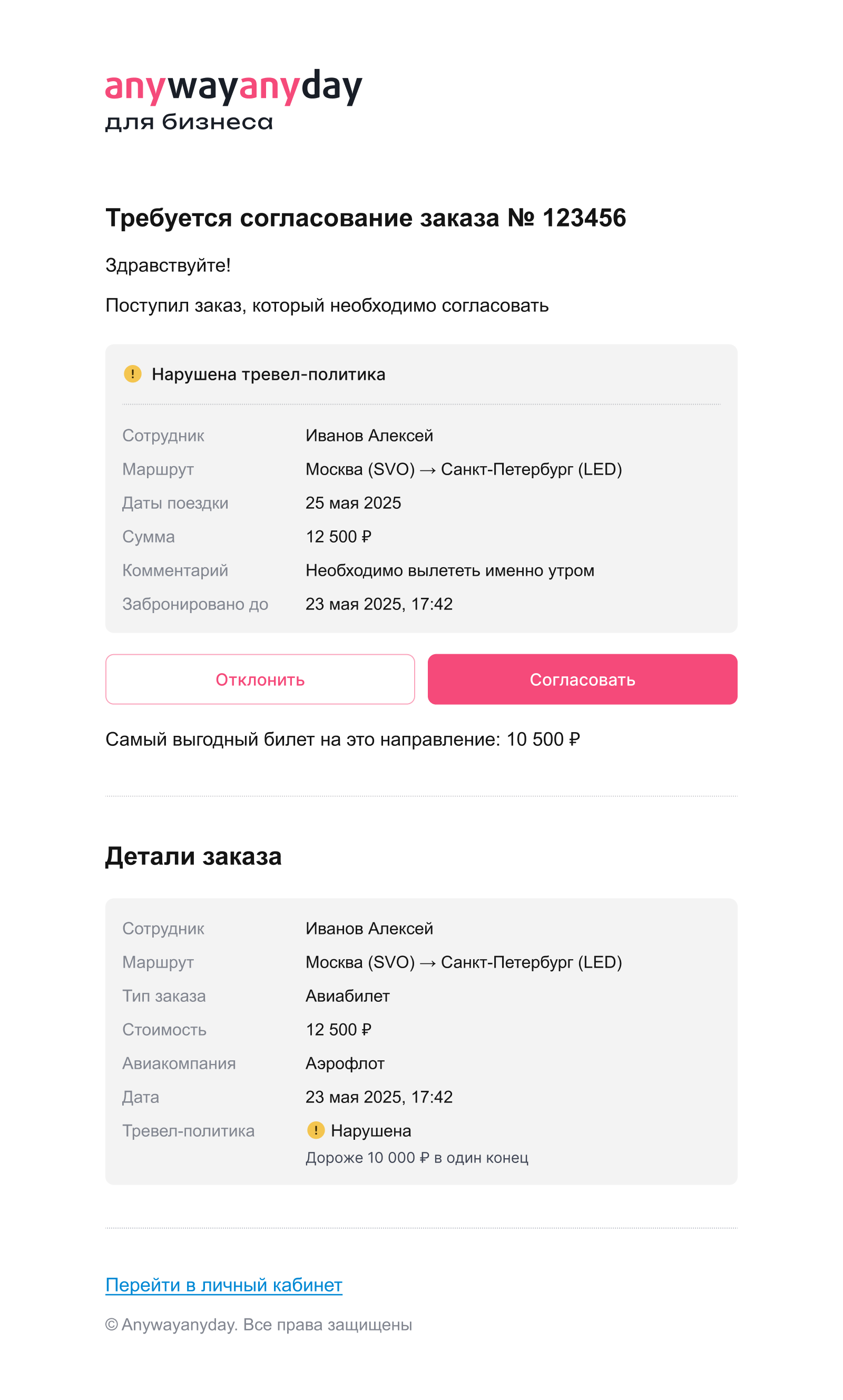Click the "Тревел-политика" row label
The image size is (843, 1400).
tap(188, 1130)
